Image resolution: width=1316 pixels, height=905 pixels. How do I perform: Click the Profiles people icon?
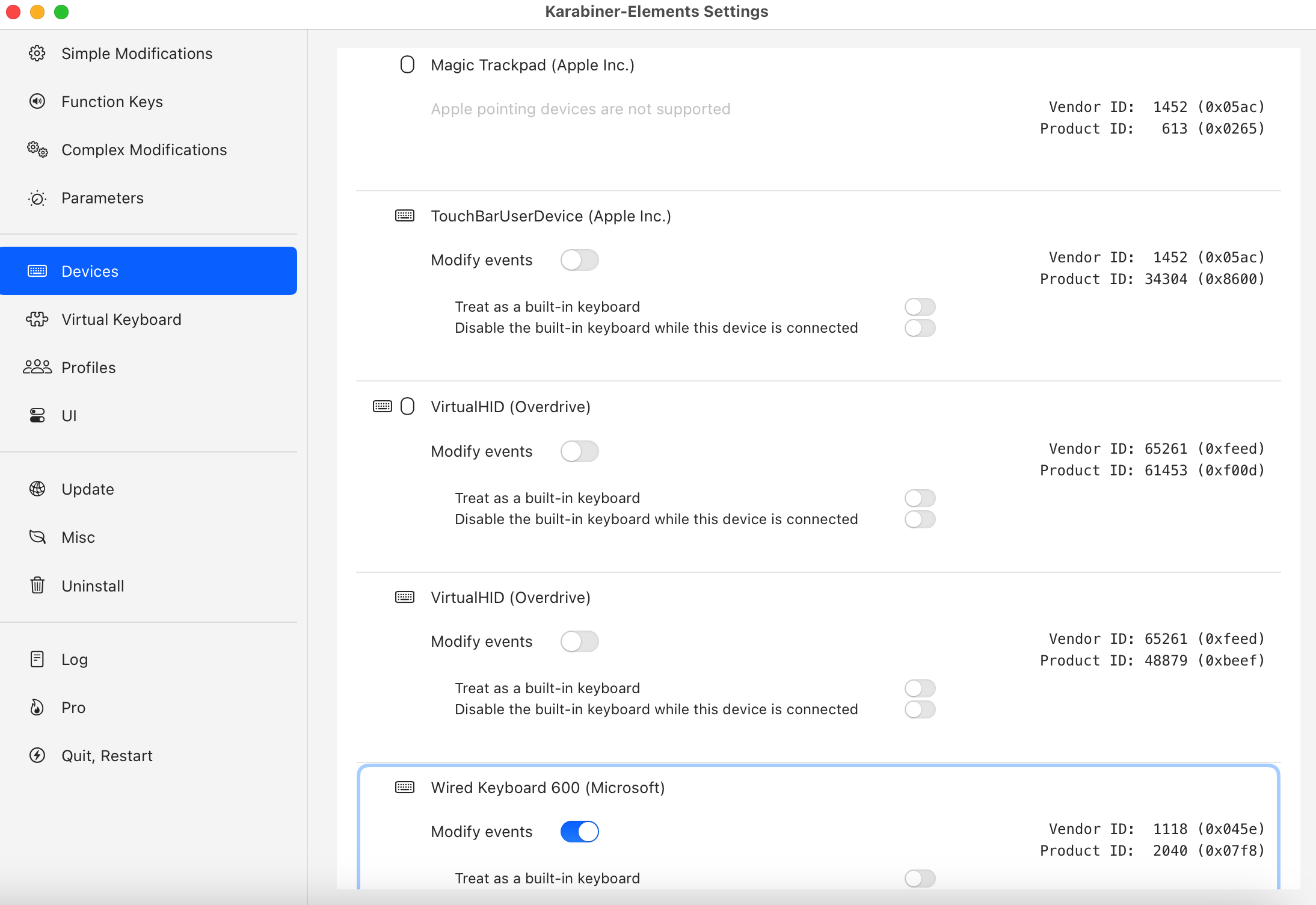coord(37,367)
